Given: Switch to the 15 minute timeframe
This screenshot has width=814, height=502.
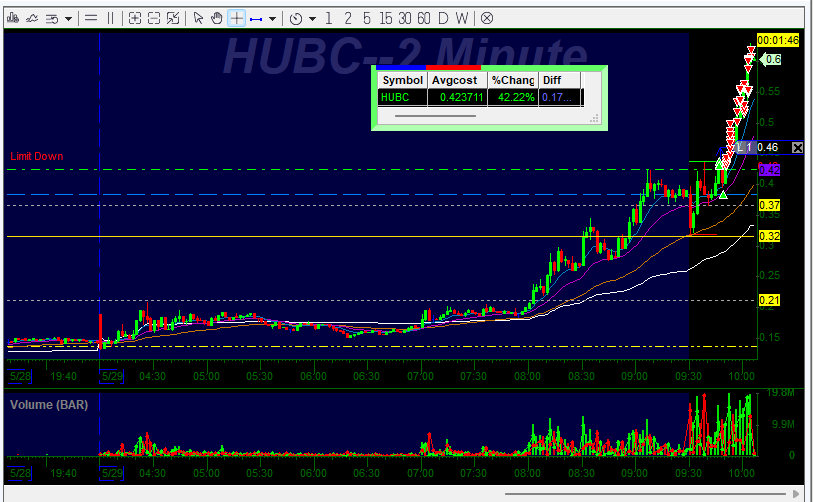Looking at the screenshot, I should [x=386, y=19].
